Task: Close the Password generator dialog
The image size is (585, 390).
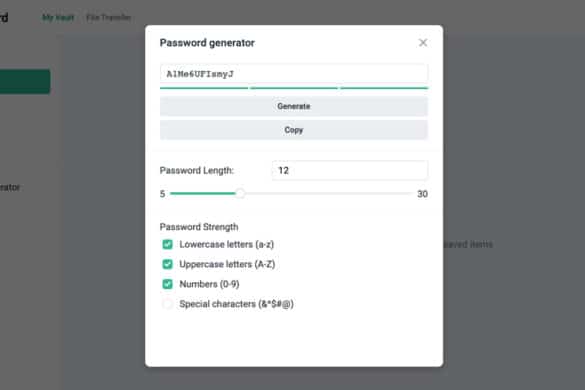Action: point(423,43)
